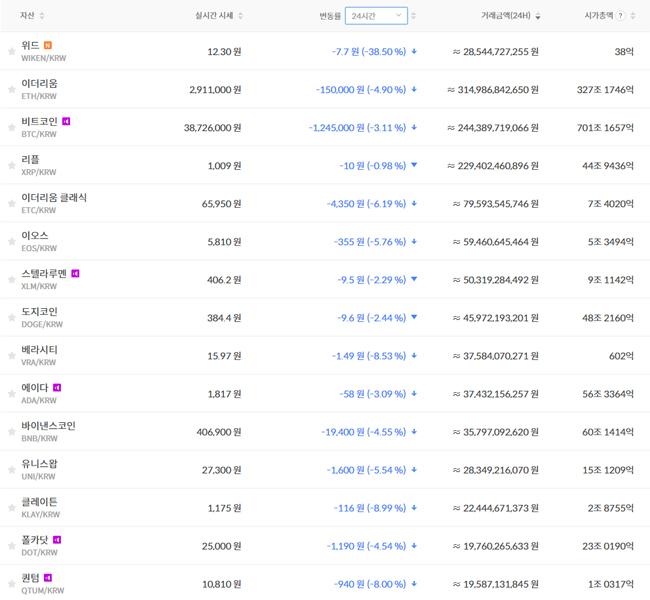This screenshot has width=650, height=600.
Task: Click the purple badge next to 비트코인
Action: [66, 121]
